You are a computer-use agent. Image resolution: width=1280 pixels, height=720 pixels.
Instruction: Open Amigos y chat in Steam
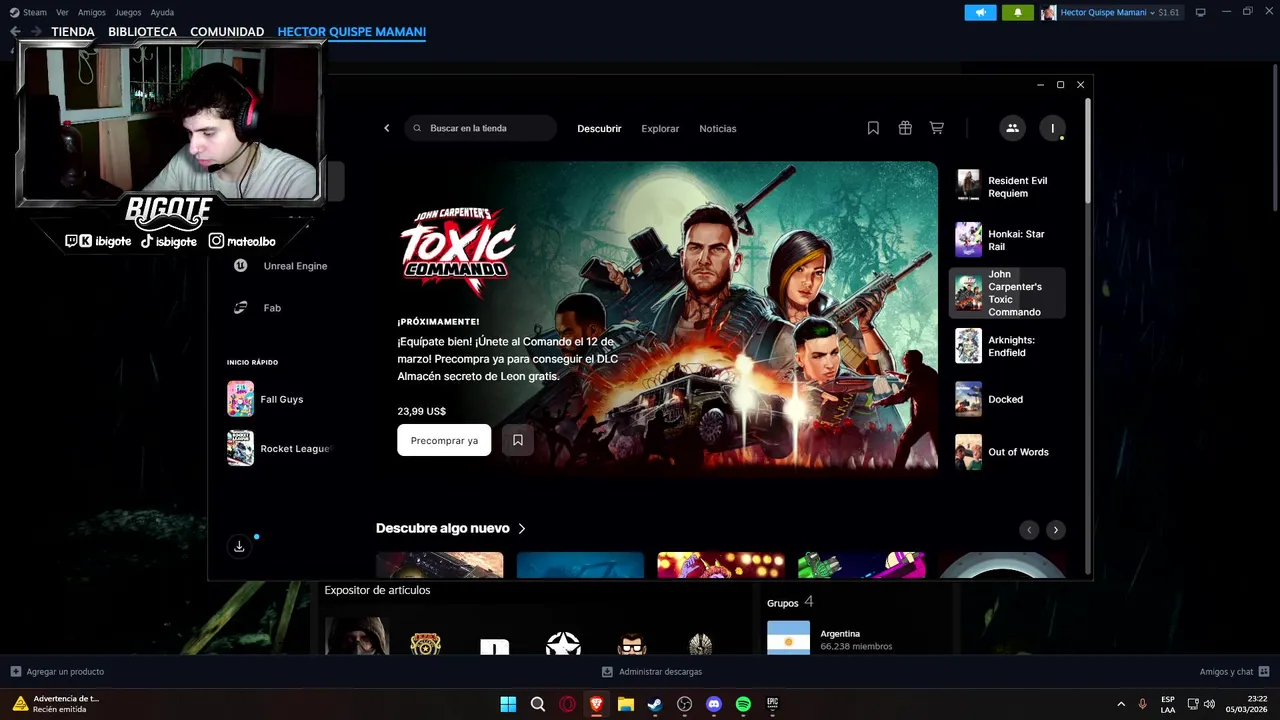click(1235, 672)
